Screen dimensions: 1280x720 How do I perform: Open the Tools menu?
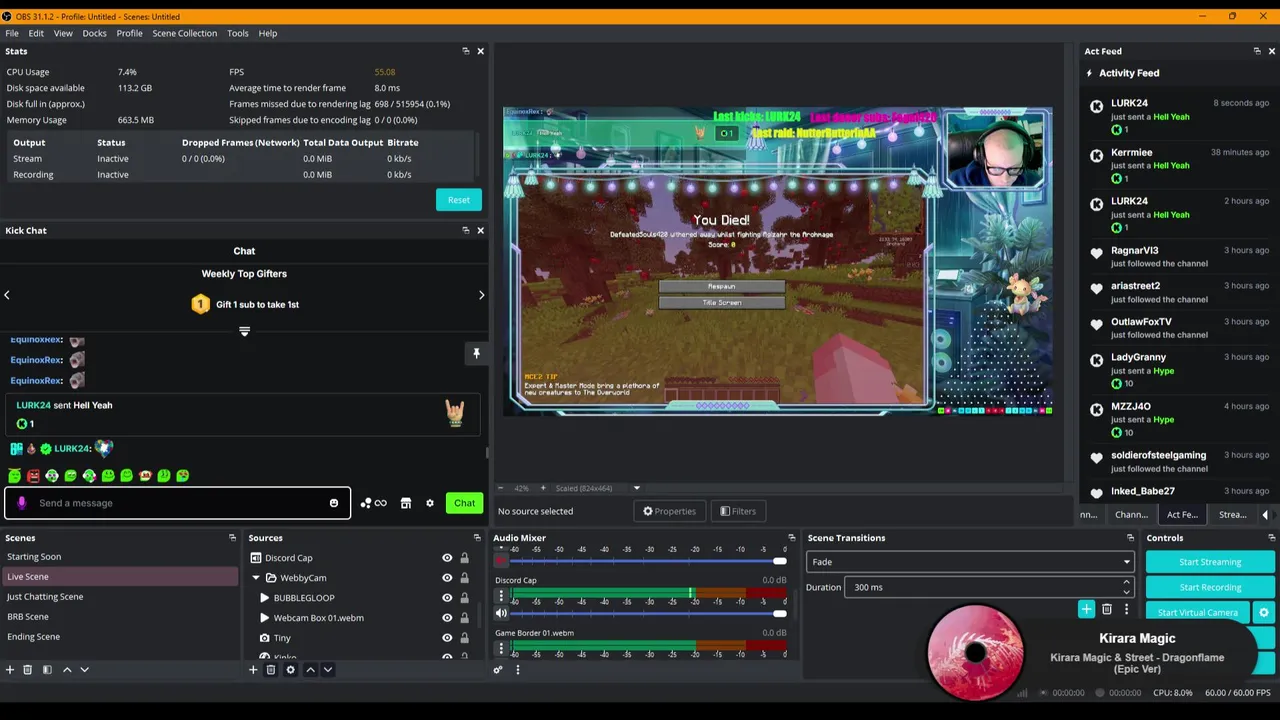click(237, 33)
